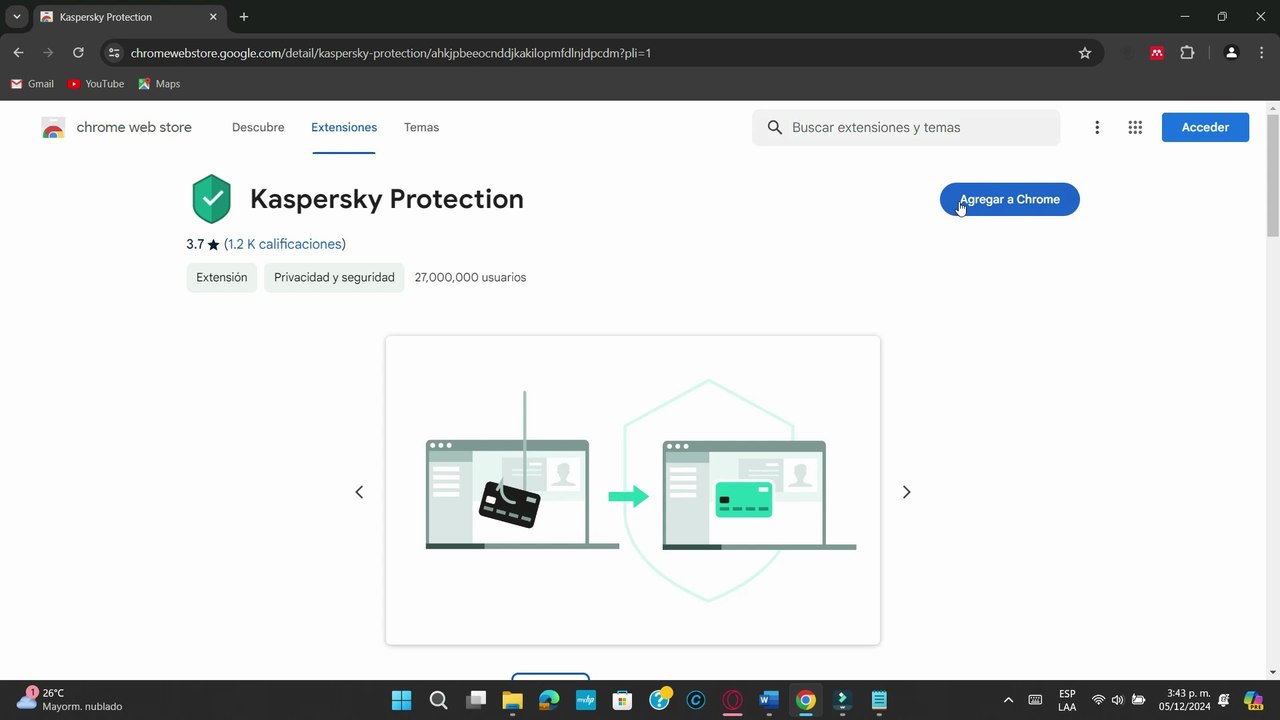Go to the Extensiones tab
This screenshot has height=720, width=1280.
click(344, 127)
